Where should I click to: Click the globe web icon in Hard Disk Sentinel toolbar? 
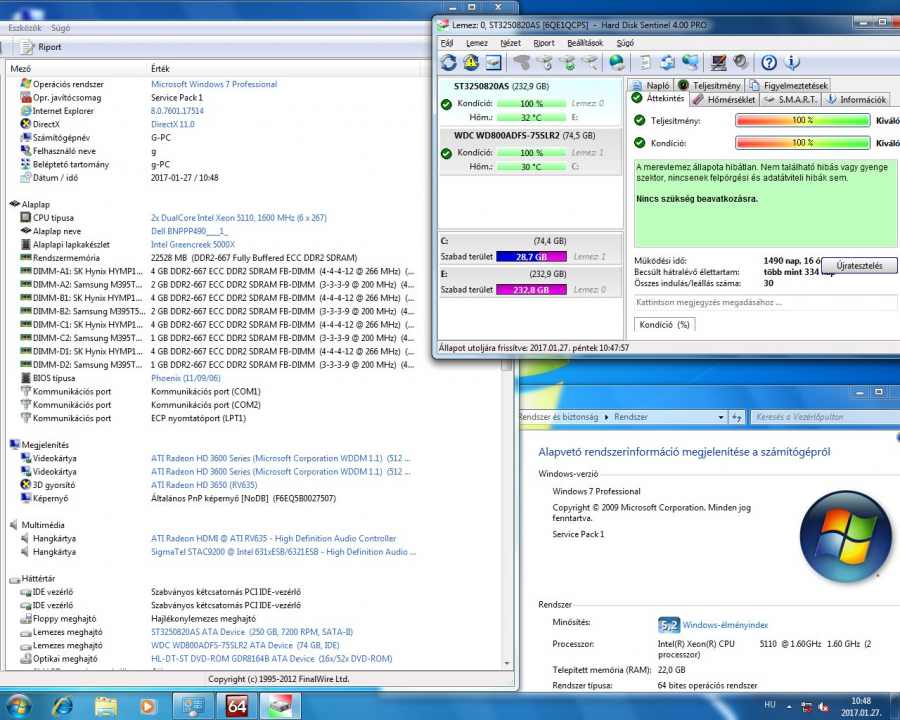tap(617, 62)
